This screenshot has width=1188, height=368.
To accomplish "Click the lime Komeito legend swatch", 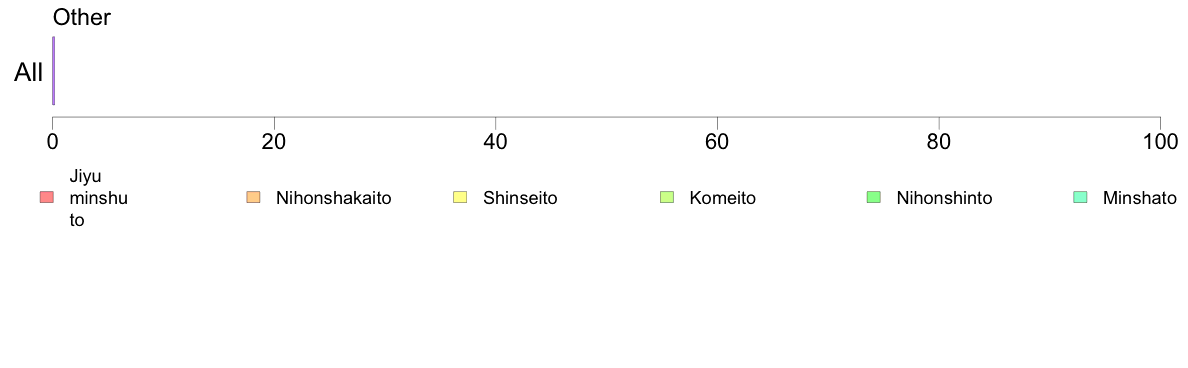I will (x=667, y=198).
